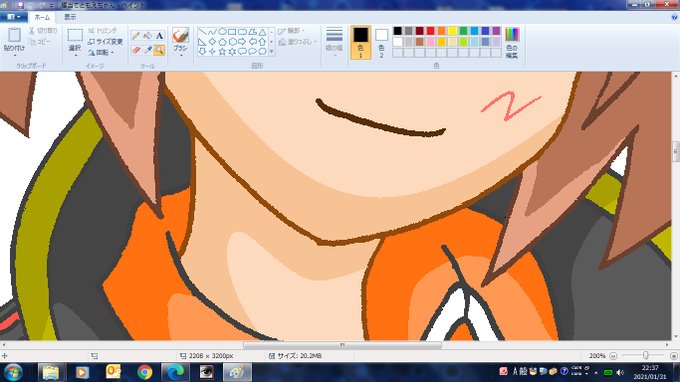680x382 pixels.
Task: Choose the Five-point star shape
Action: (x=222, y=52)
